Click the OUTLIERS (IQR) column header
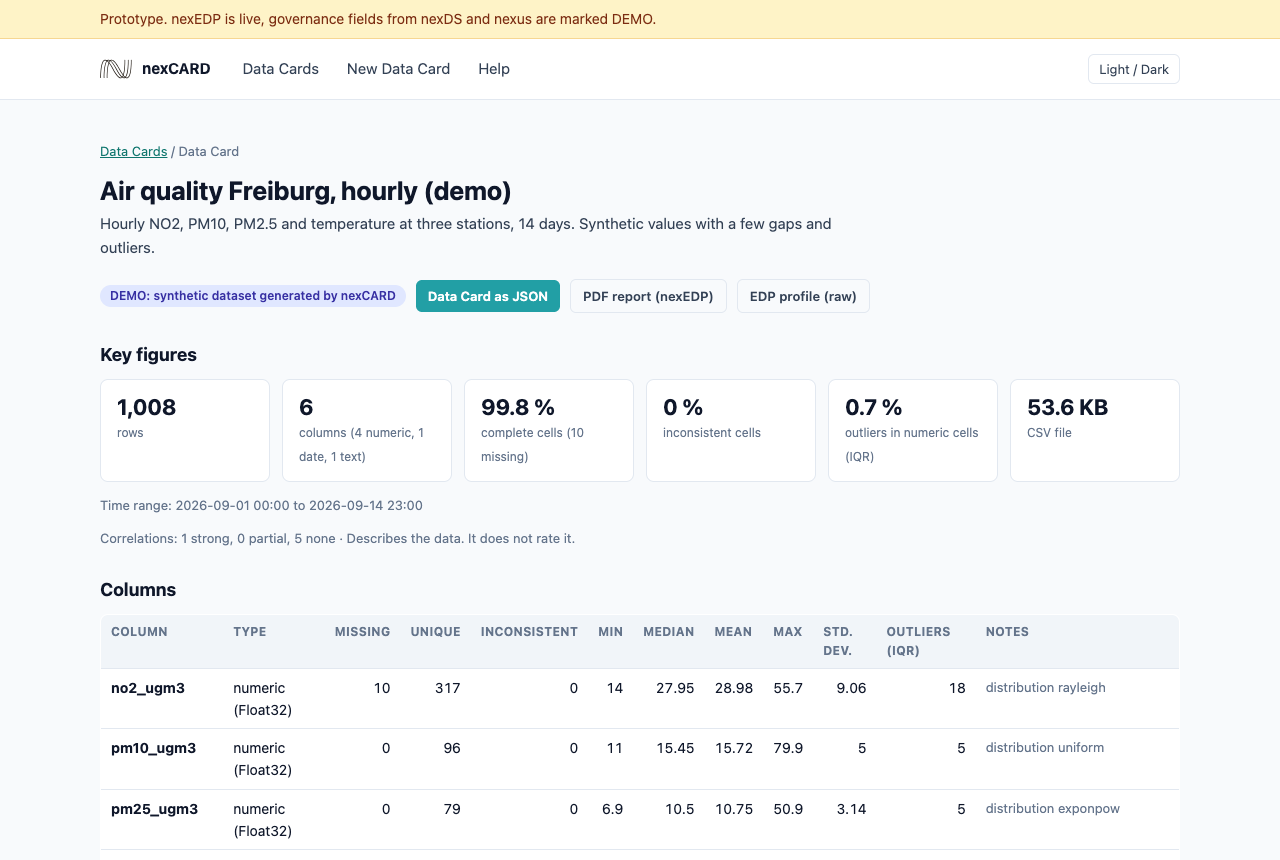 coord(918,641)
